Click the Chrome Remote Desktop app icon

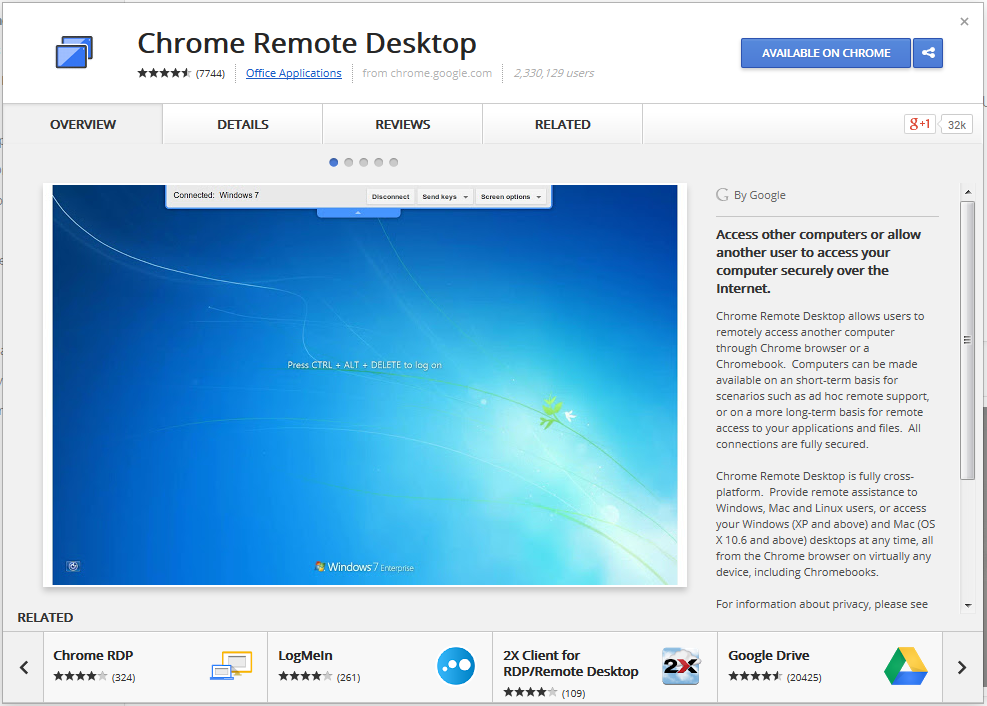tap(74, 52)
